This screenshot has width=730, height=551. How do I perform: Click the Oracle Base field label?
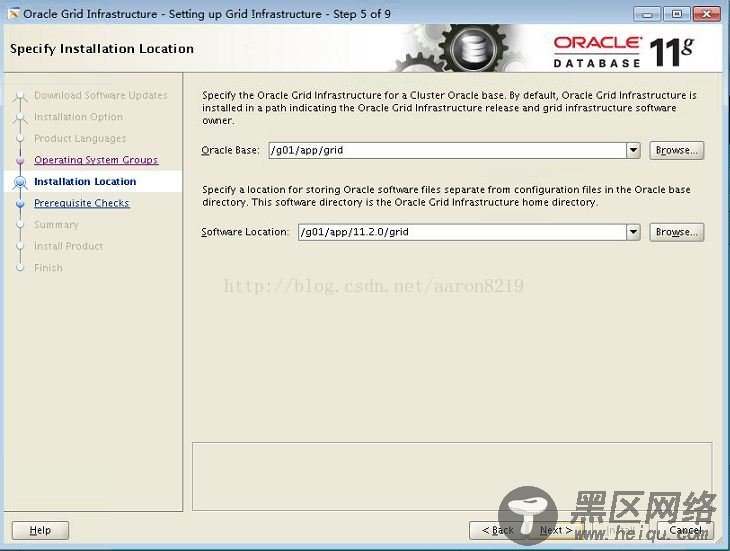pyautogui.click(x=230, y=150)
